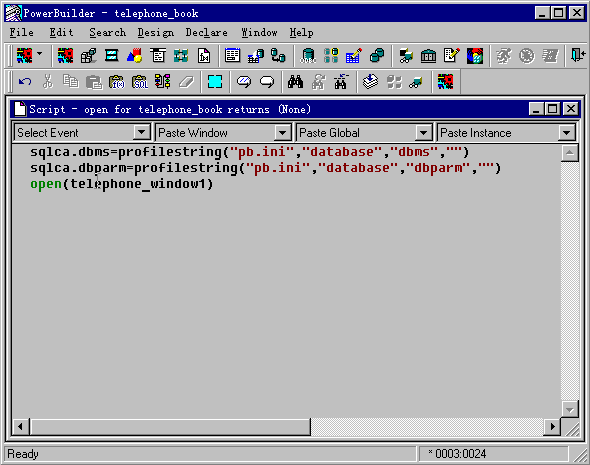The image size is (590, 465).
Task: Click the Exit door icon
Action: point(578,56)
